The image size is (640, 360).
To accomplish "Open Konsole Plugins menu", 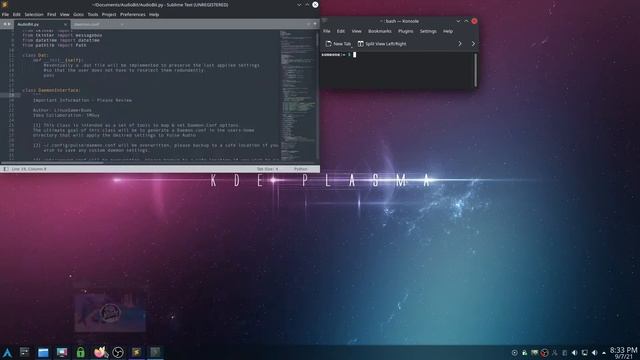I will (405, 31).
